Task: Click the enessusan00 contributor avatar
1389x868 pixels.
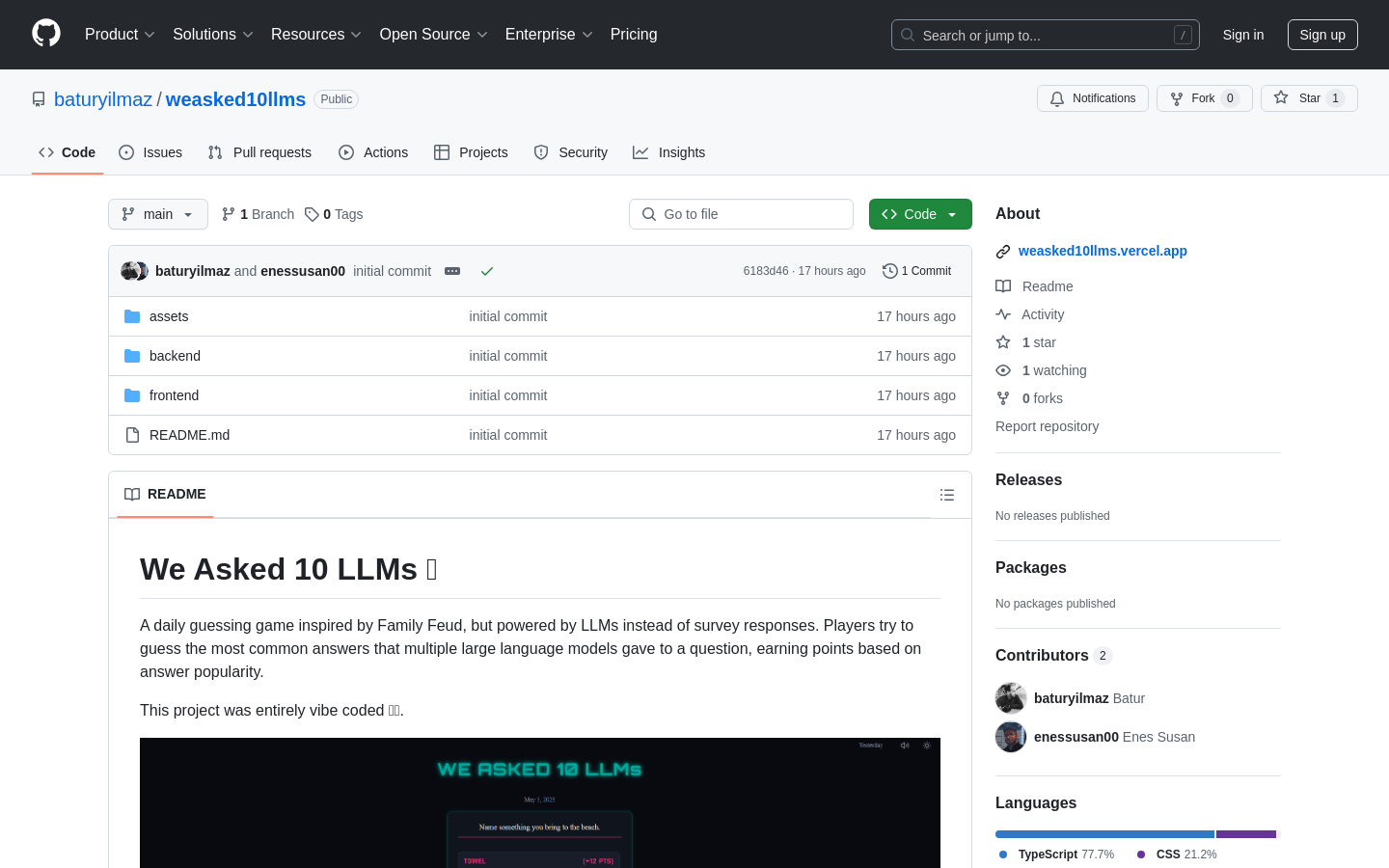Action: pos(1011,737)
